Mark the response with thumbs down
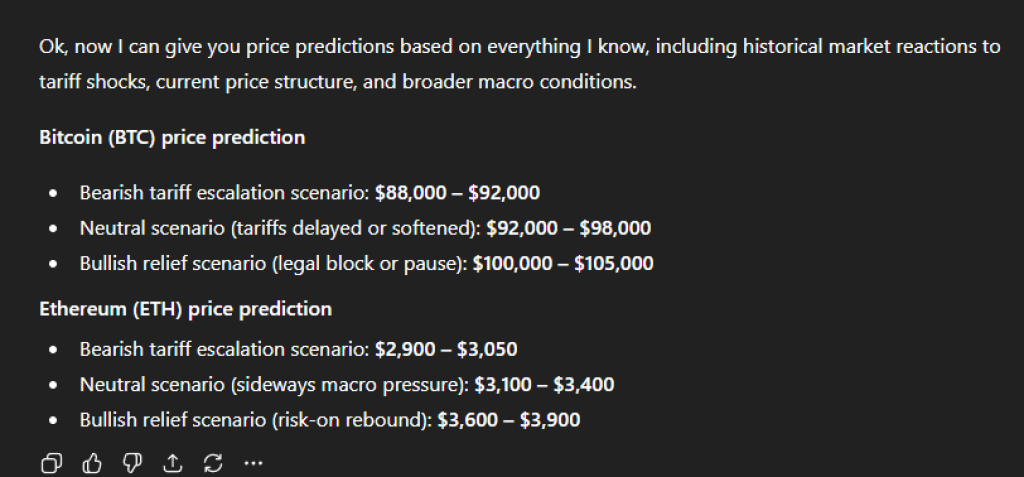The image size is (1024, 477). point(132,463)
